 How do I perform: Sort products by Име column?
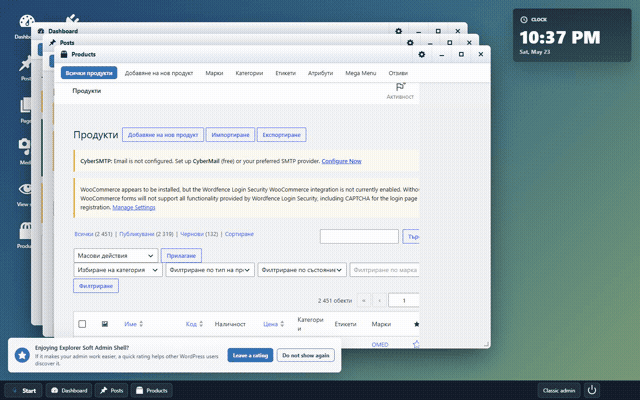click(x=133, y=324)
